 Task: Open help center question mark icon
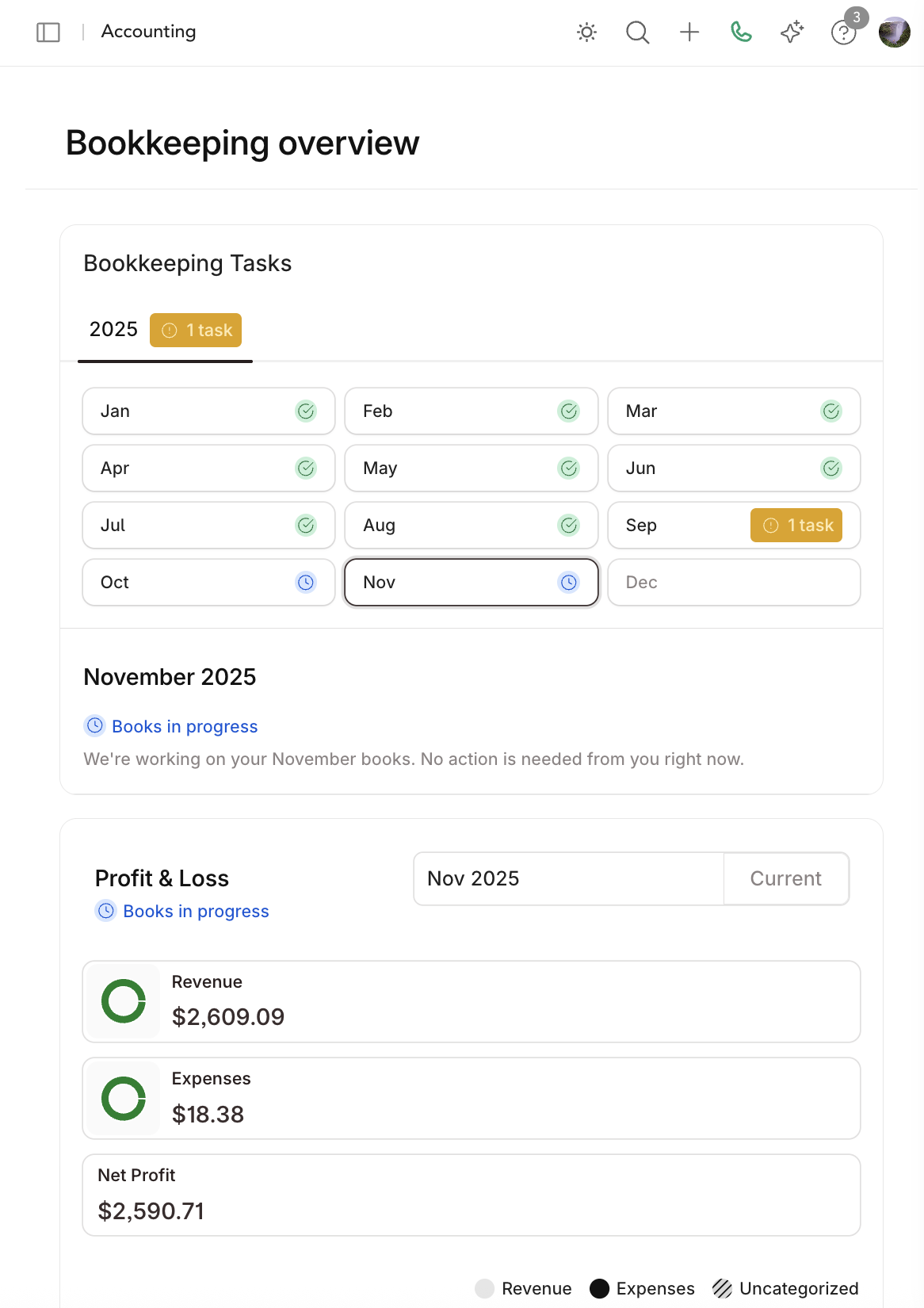(x=843, y=33)
